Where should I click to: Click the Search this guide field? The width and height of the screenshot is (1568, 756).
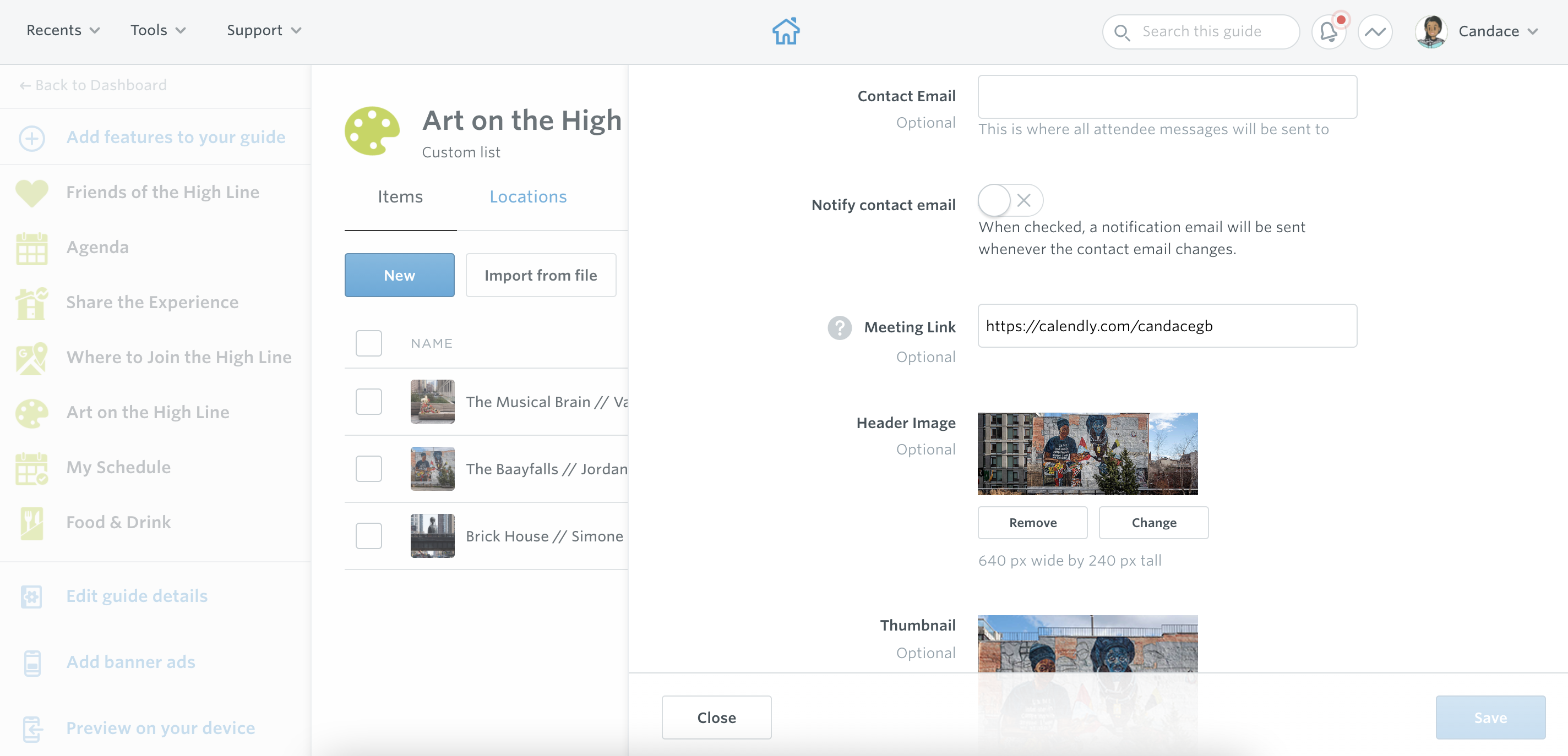[x=1200, y=31]
